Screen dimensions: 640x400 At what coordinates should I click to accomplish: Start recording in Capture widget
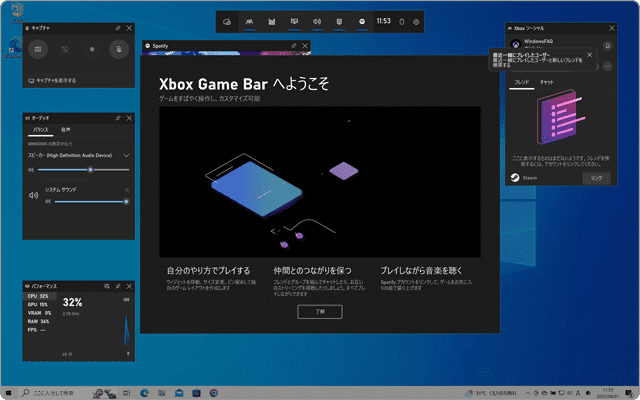click(92, 49)
